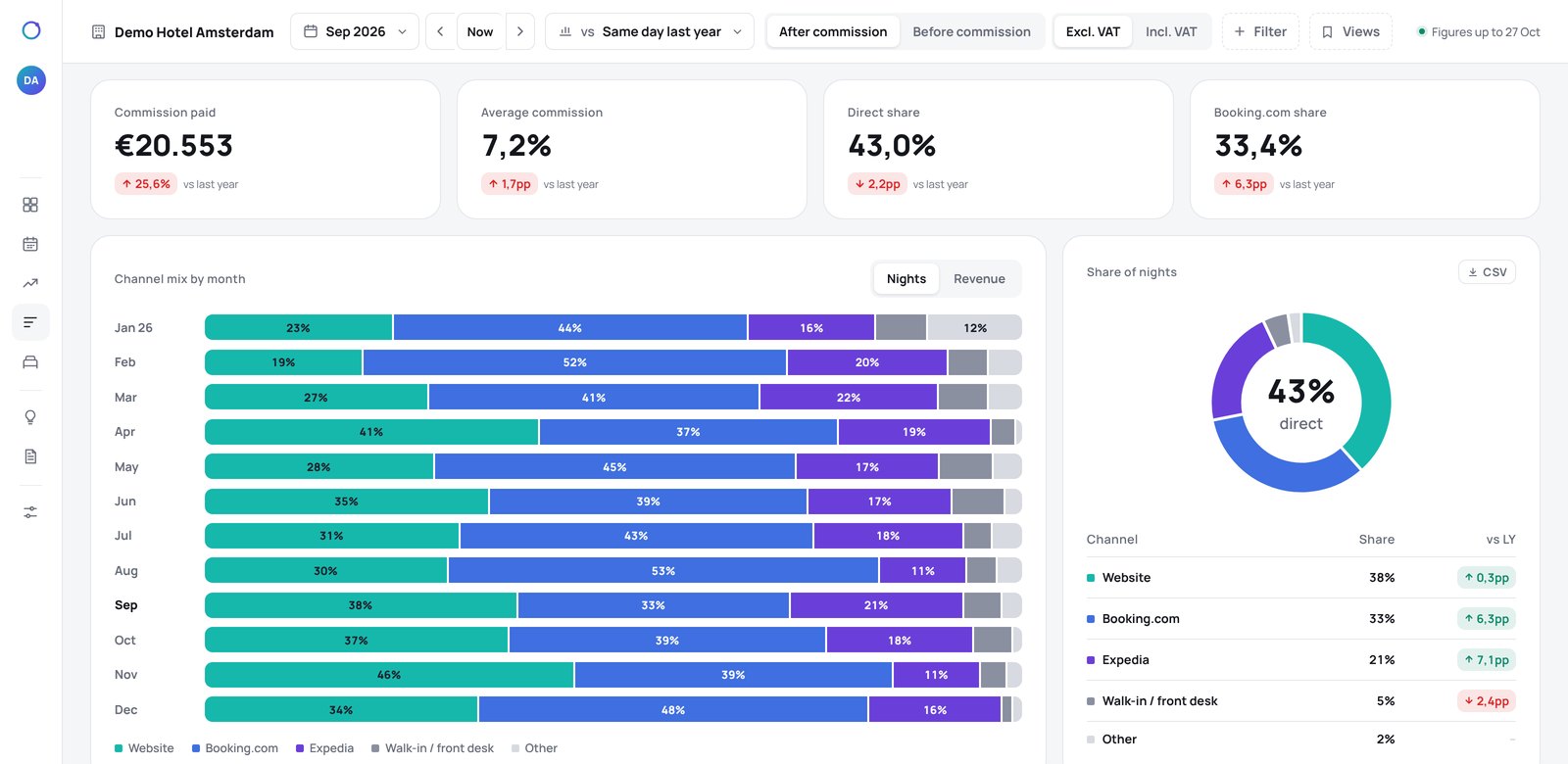Image resolution: width=1568 pixels, height=764 pixels.
Task: Switch to Before commission
Action: click(x=971, y=31)
